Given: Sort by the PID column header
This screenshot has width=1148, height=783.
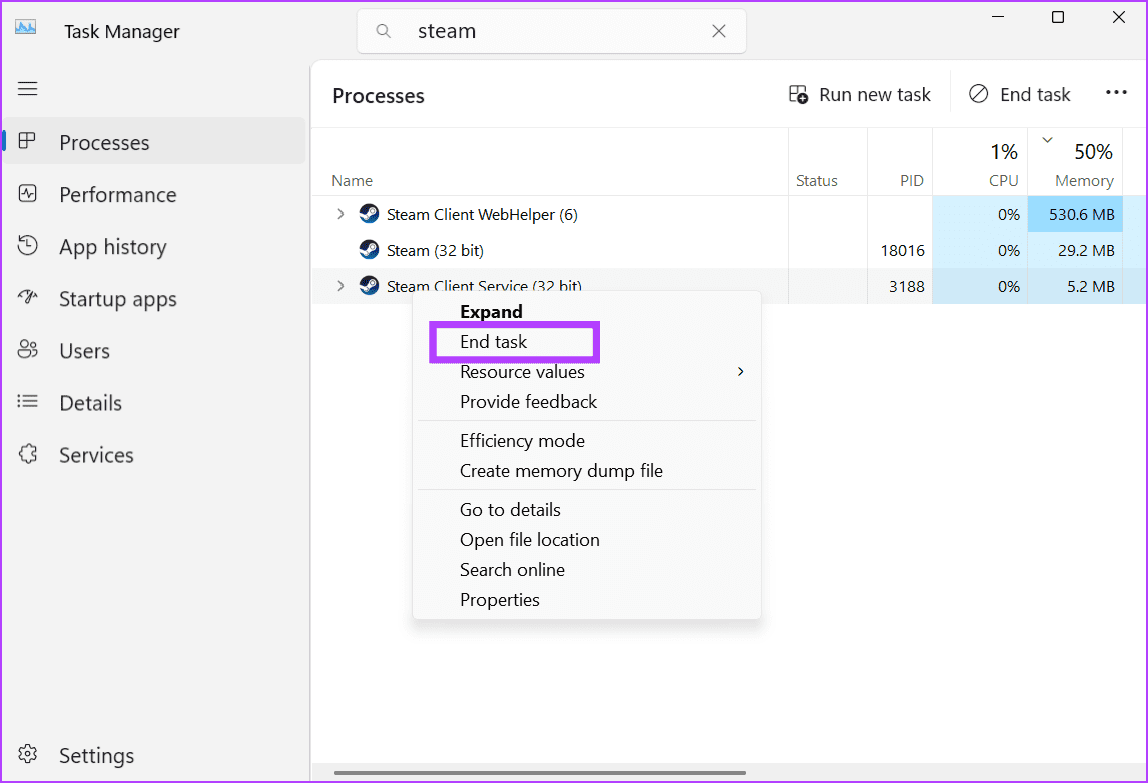Looking at the screenshot, I should click(x=912, y=180).
